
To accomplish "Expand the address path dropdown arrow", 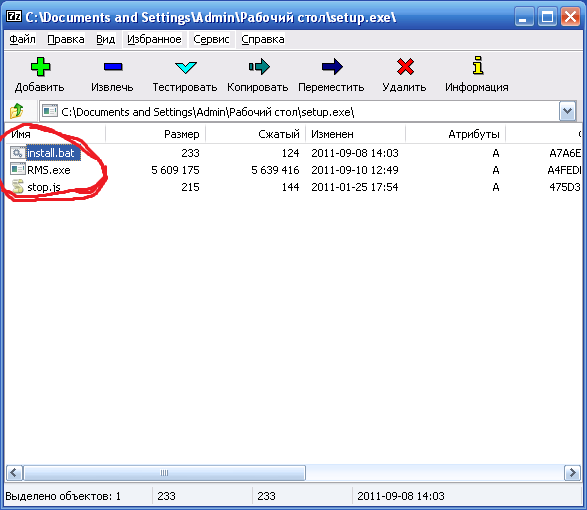I will [x=567, y=111].
